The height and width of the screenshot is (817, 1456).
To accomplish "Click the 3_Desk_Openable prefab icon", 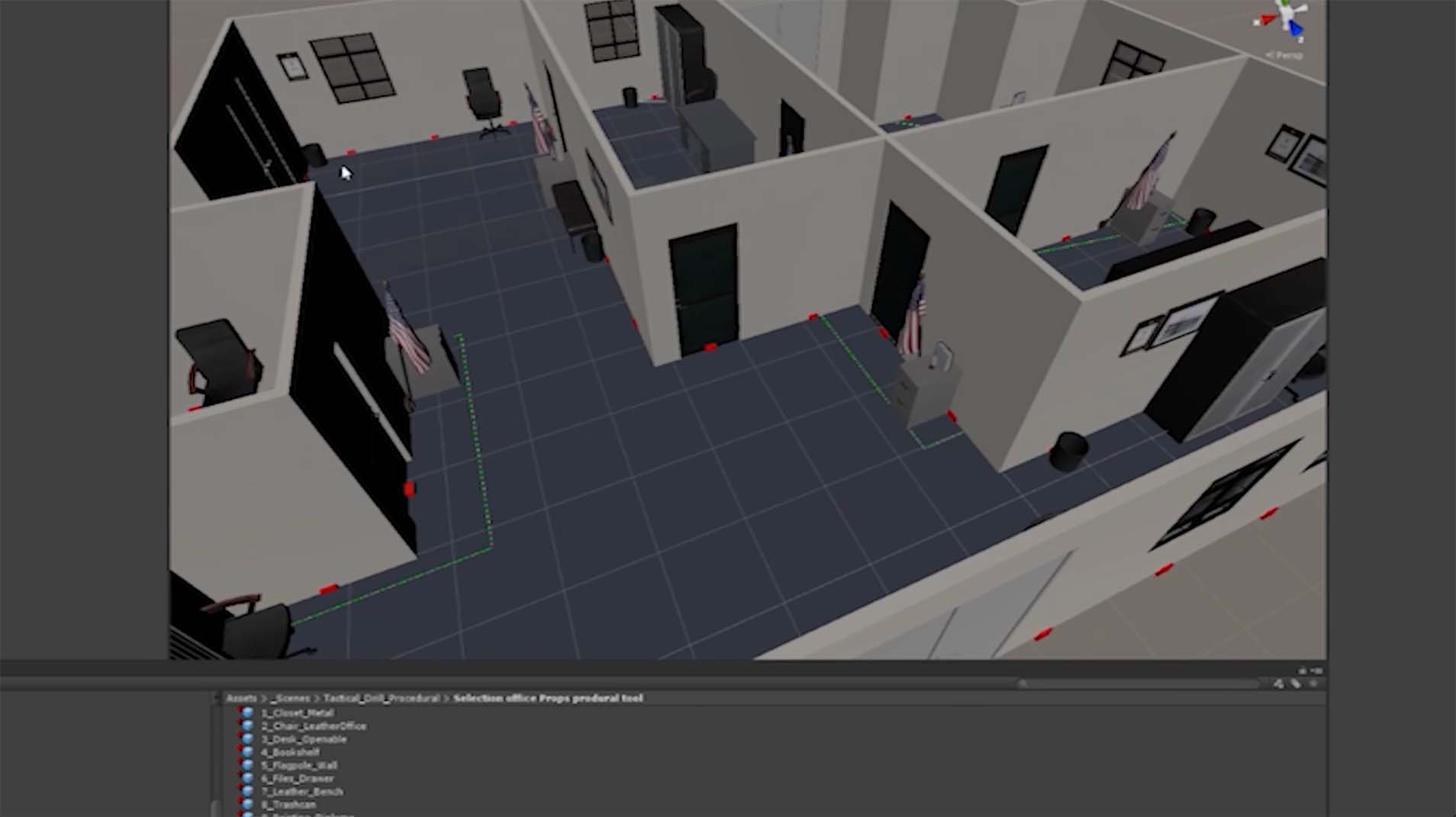I will 247,739.
